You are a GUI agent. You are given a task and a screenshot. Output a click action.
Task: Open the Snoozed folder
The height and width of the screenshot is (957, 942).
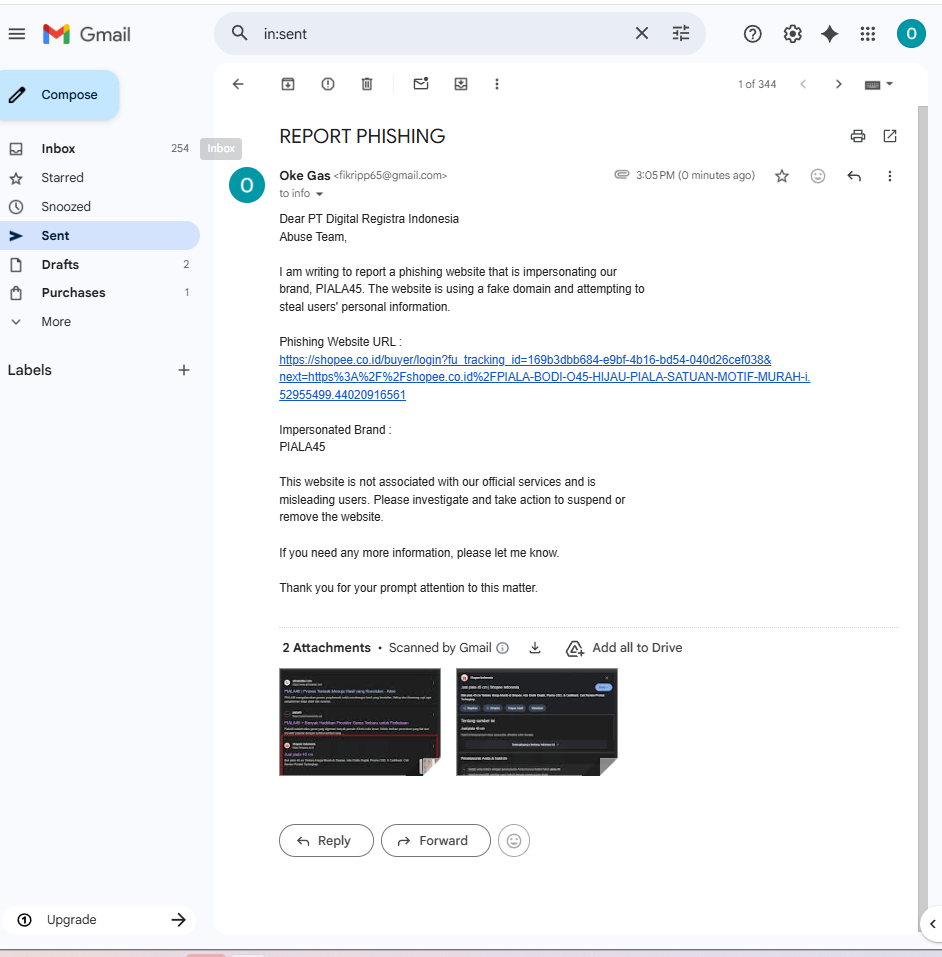click(100, 206)
